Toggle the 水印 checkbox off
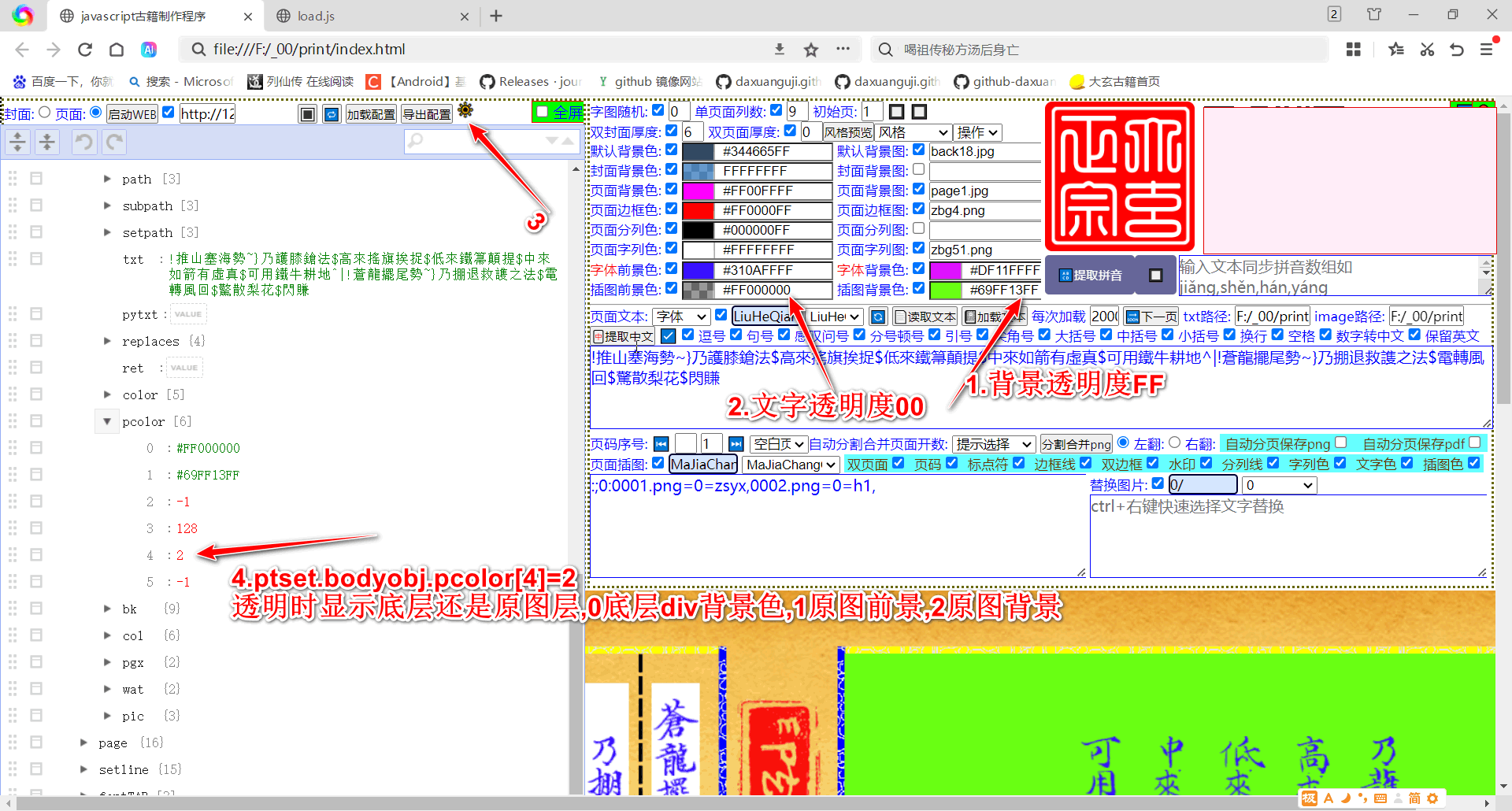 tap(1206, 464)
